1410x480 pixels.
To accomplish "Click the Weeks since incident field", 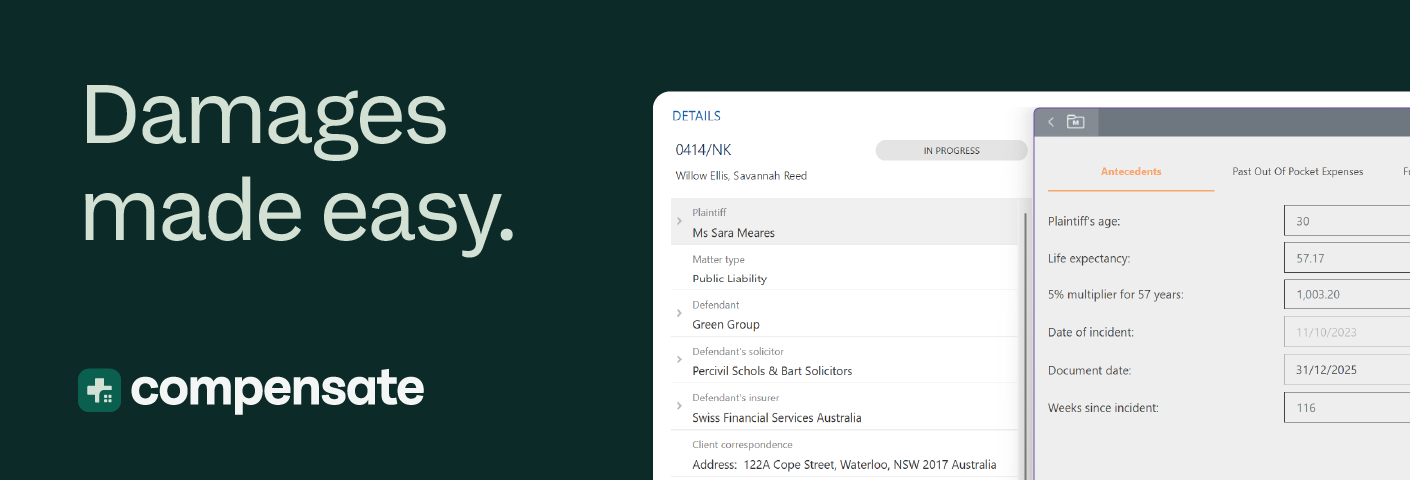I will [x=1347, y=408].
